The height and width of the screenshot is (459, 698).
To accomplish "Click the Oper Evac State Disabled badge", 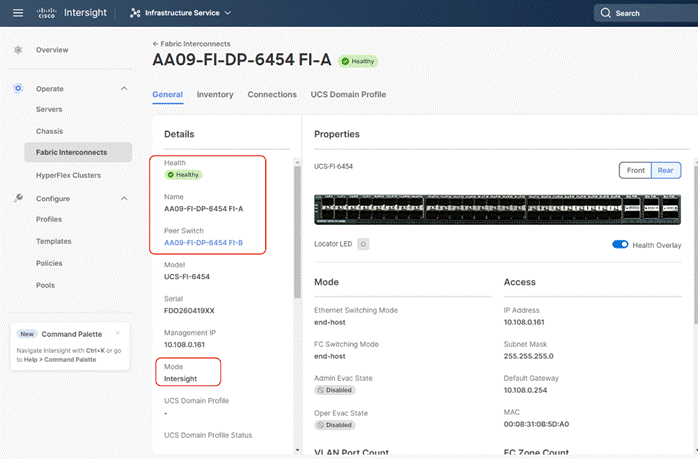I will click(335, 425).
